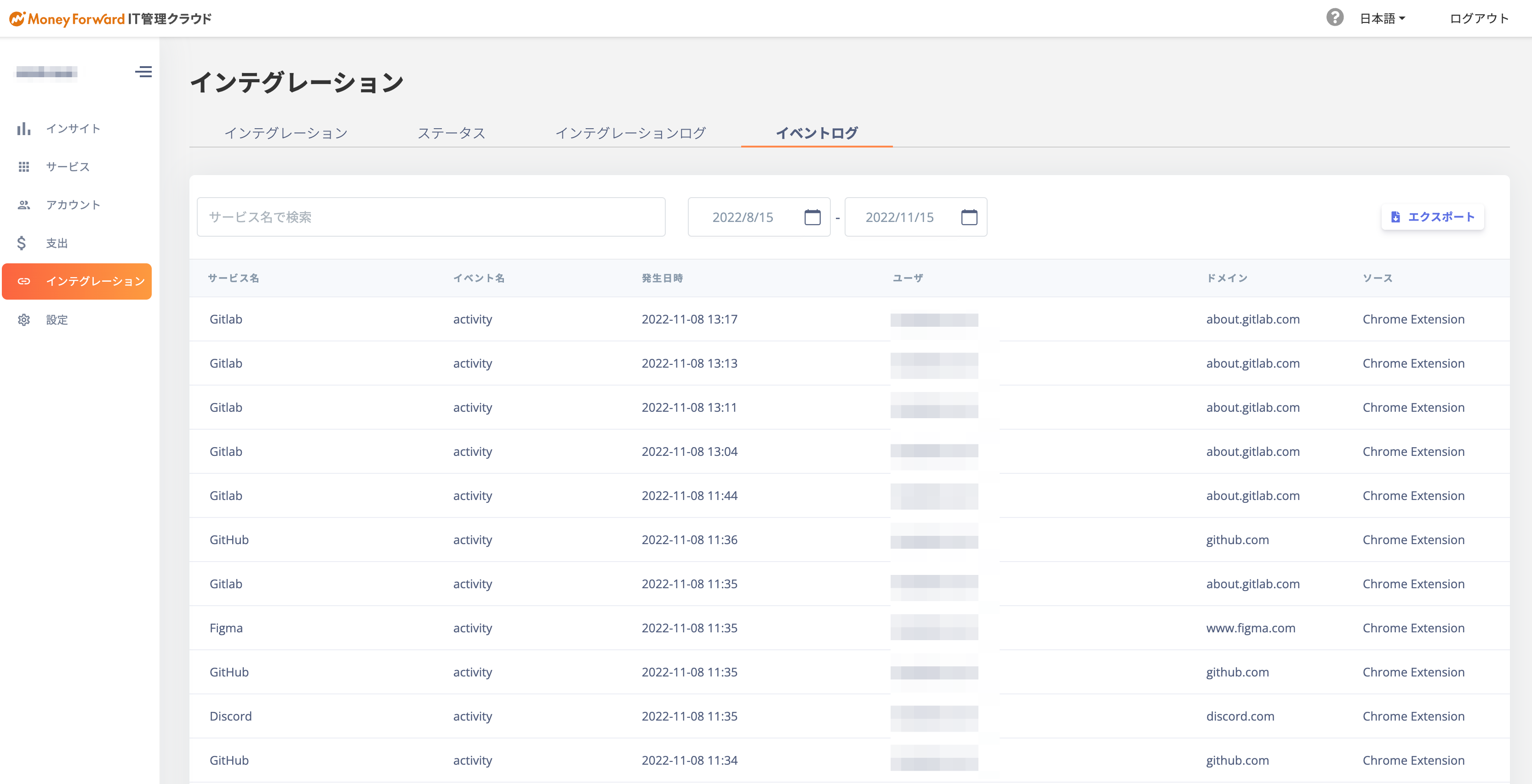Focus the service name search field

click(x=431, y=217)
